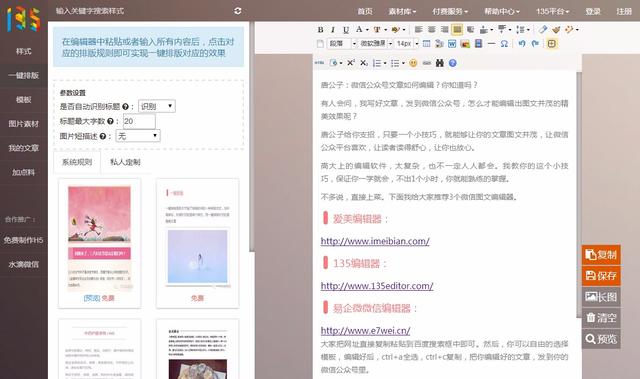Apply superscript formatting
Image resolution: width=640 pixels, height=379 pixels.
click(x=351, y=63)
